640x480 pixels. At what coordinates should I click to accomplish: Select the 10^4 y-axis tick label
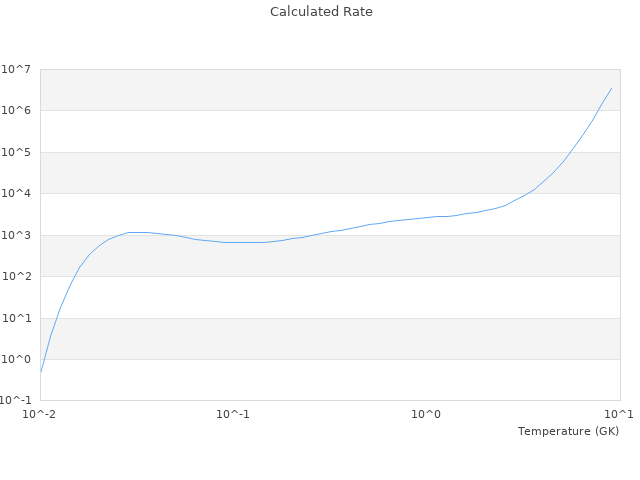[17, 194]
